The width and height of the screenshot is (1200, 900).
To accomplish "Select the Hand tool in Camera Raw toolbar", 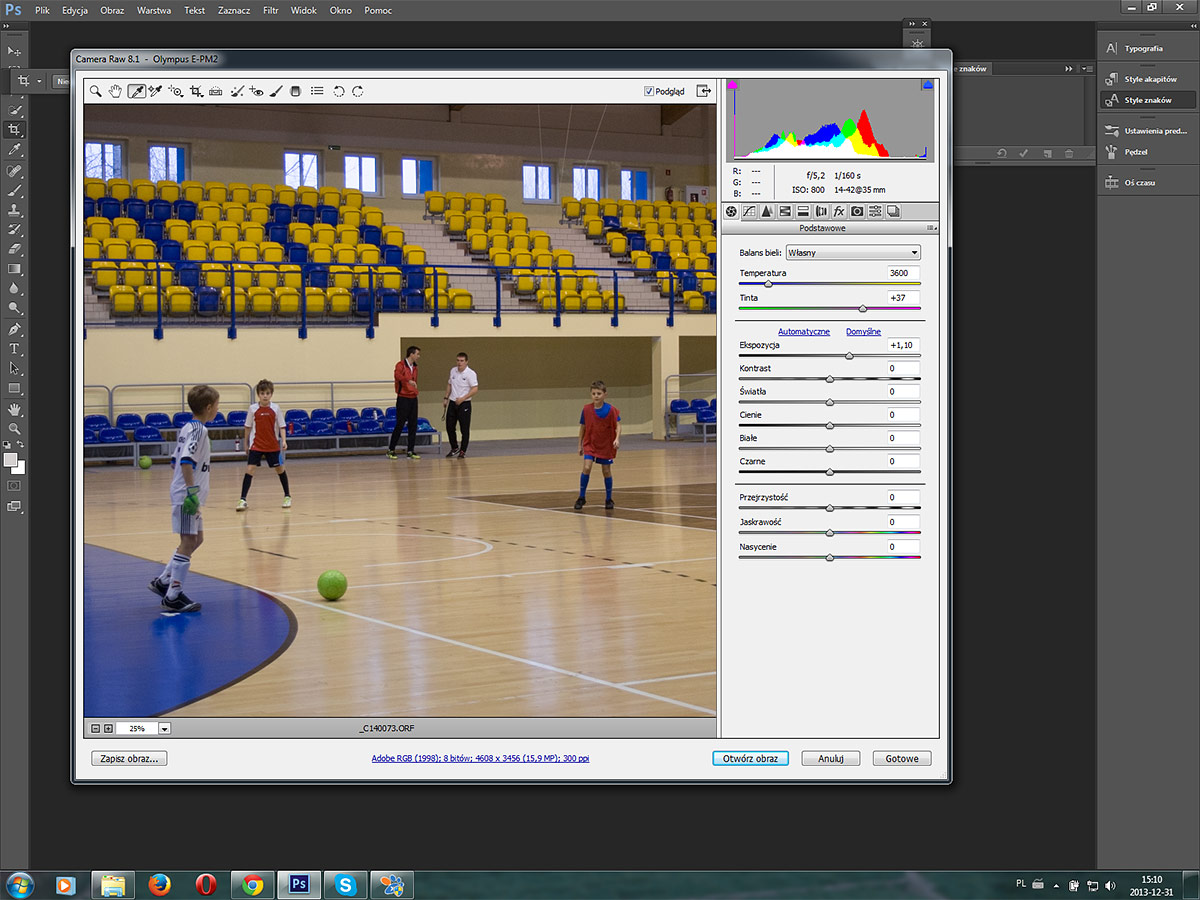I will pyautogui.click(x=115, y=91).
